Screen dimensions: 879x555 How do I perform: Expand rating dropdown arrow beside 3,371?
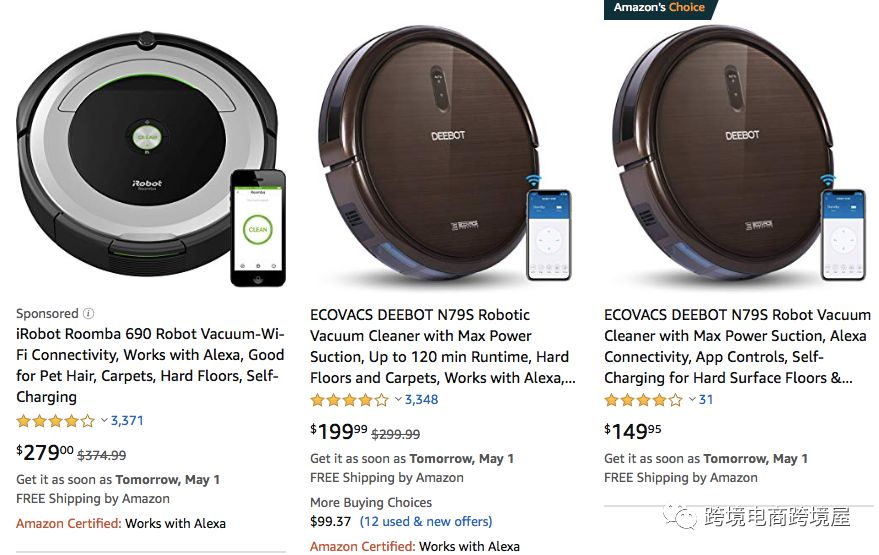[x=104, y=421]
